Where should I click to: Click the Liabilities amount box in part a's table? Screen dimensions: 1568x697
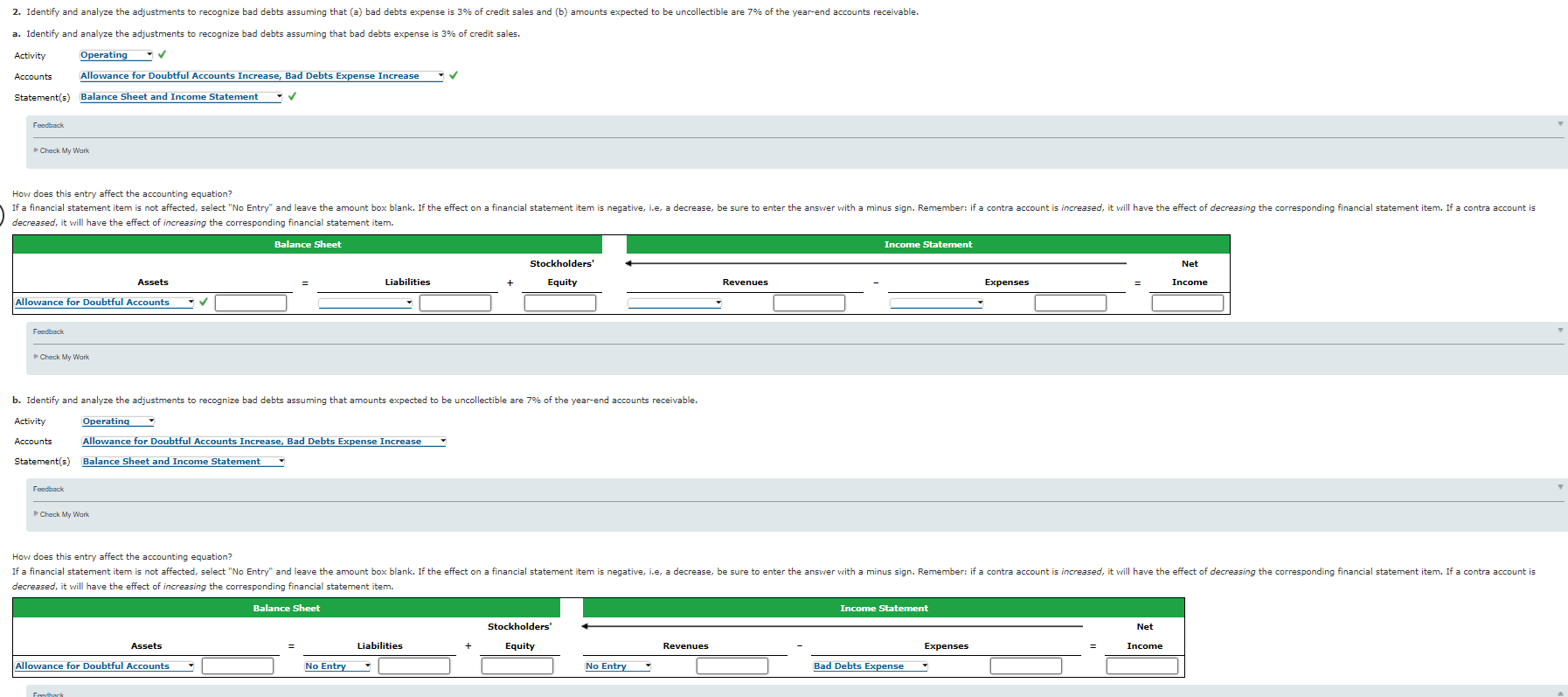pyautogui.click(x=455, y=303)
